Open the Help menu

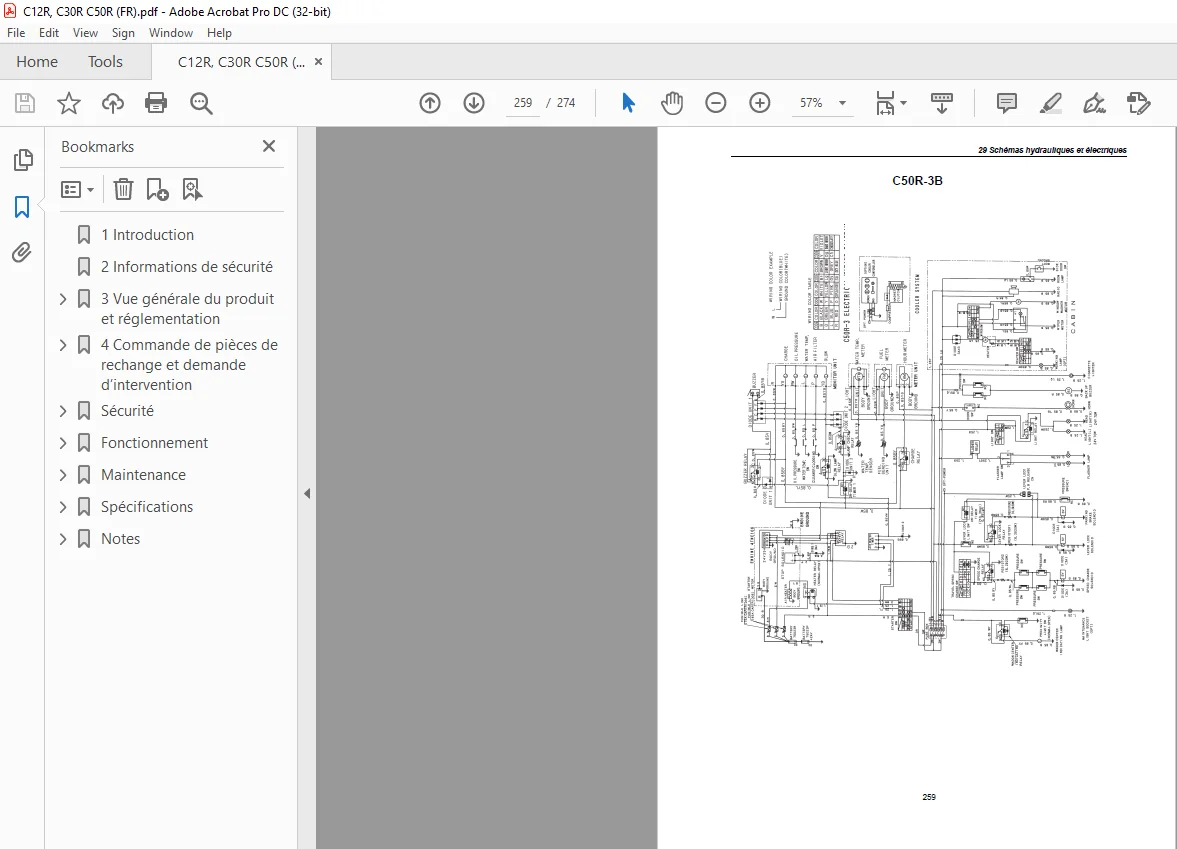click(219, 33)
